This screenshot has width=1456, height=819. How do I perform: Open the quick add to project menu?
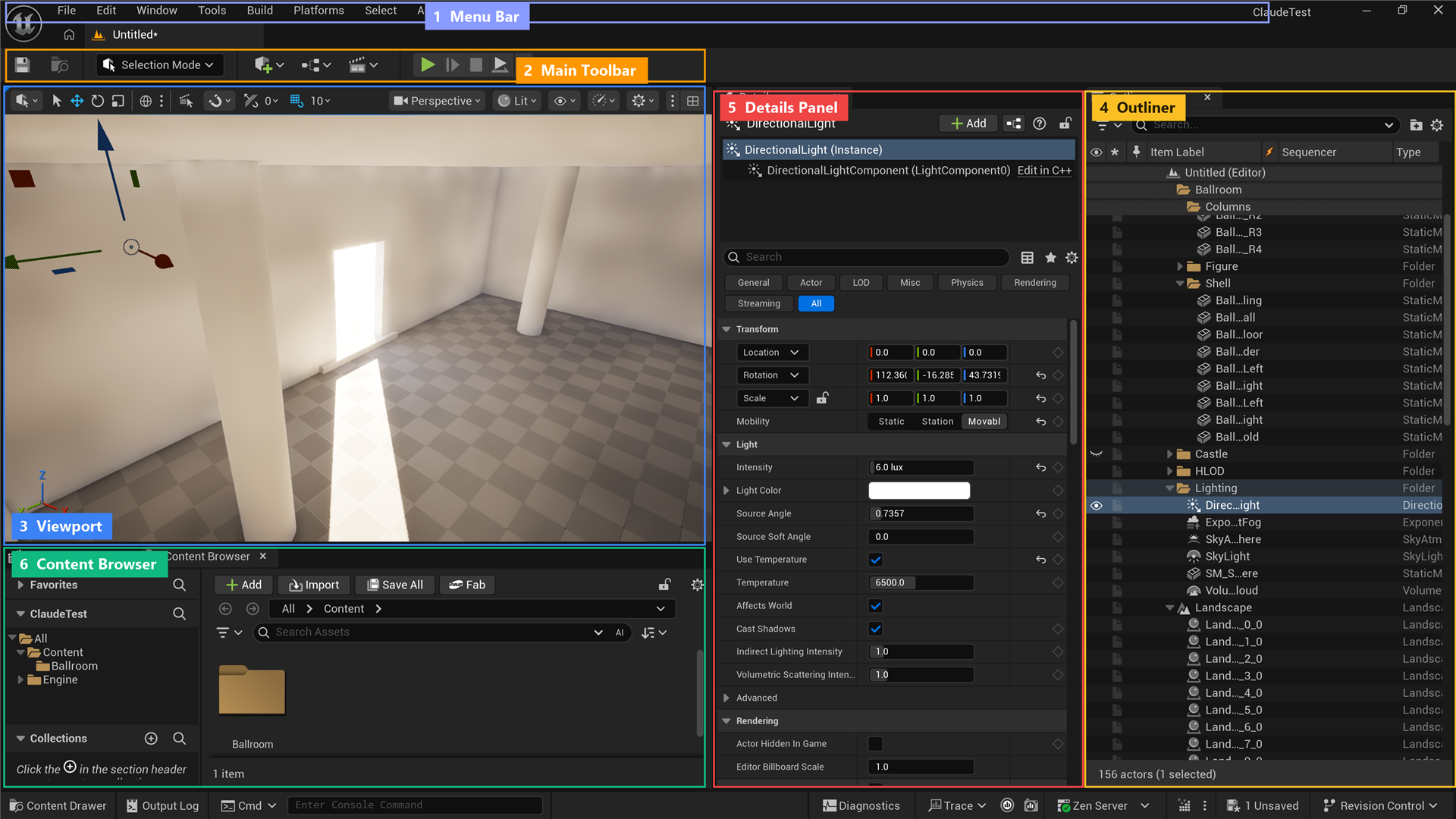[269, 65]
